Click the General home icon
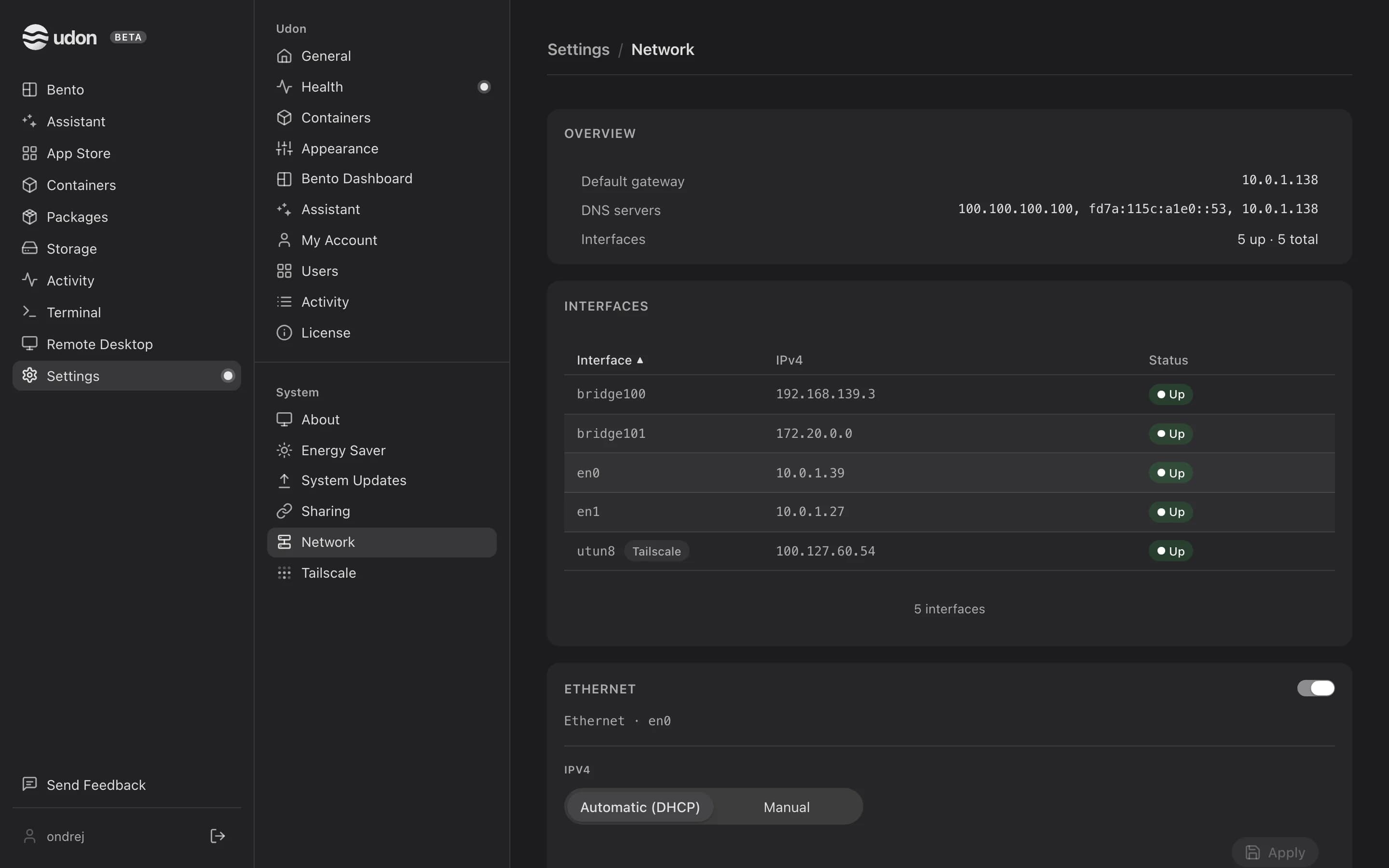 coord(284,55)
